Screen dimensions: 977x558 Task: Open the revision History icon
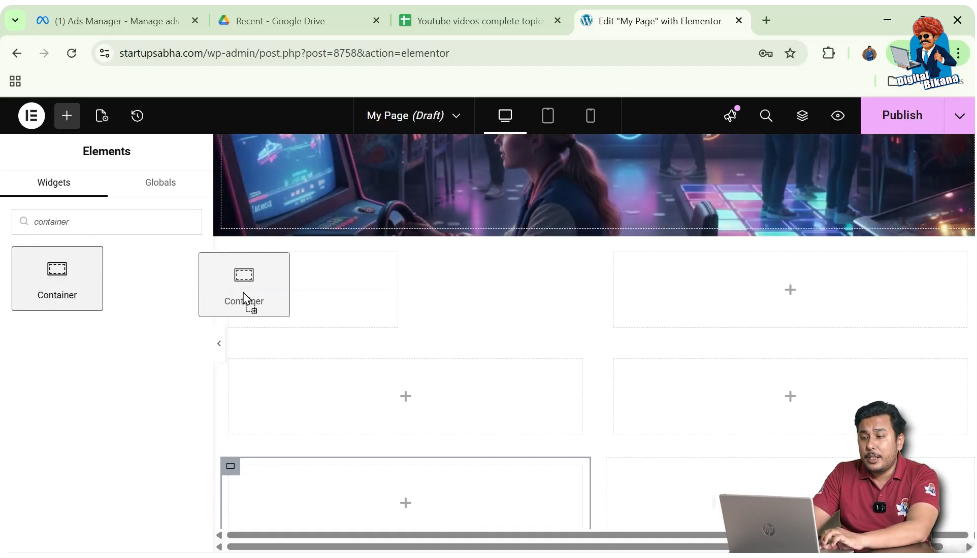click(x=137, y=116)
